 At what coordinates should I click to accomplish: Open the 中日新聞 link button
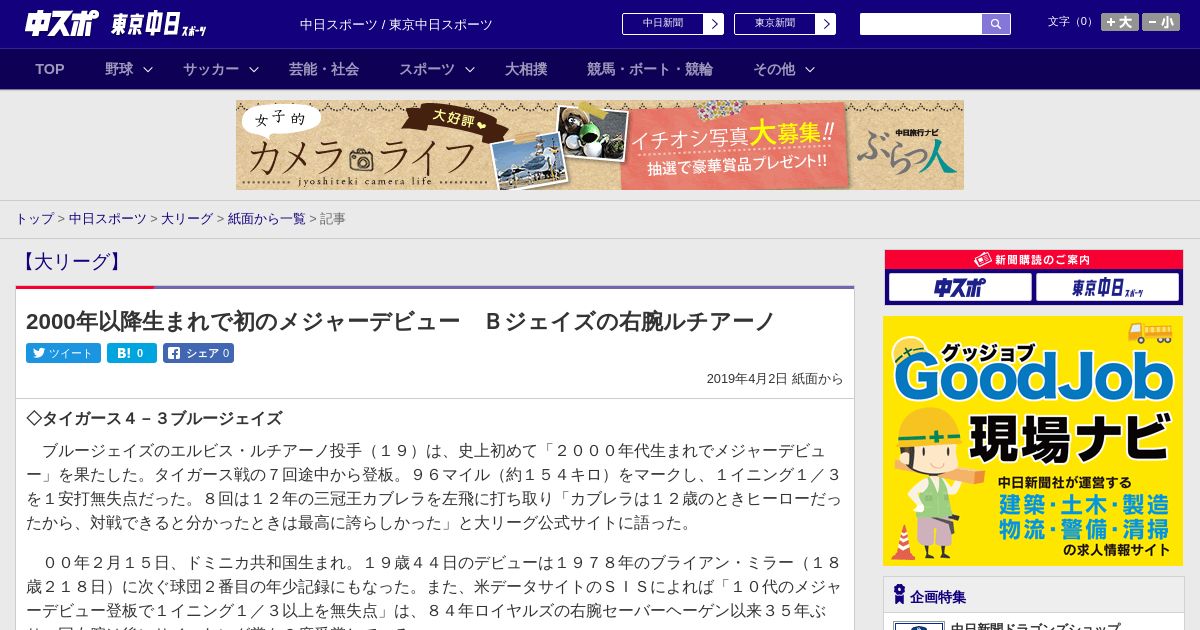point(663,24)
